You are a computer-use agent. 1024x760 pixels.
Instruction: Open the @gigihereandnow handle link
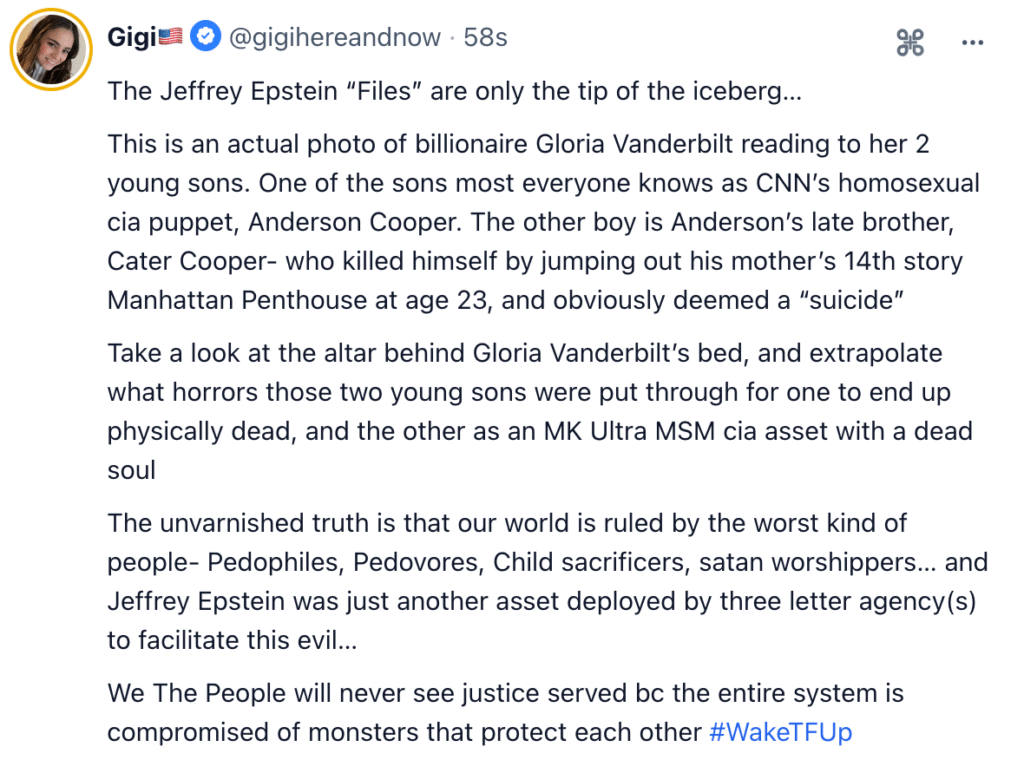[335, 38]
